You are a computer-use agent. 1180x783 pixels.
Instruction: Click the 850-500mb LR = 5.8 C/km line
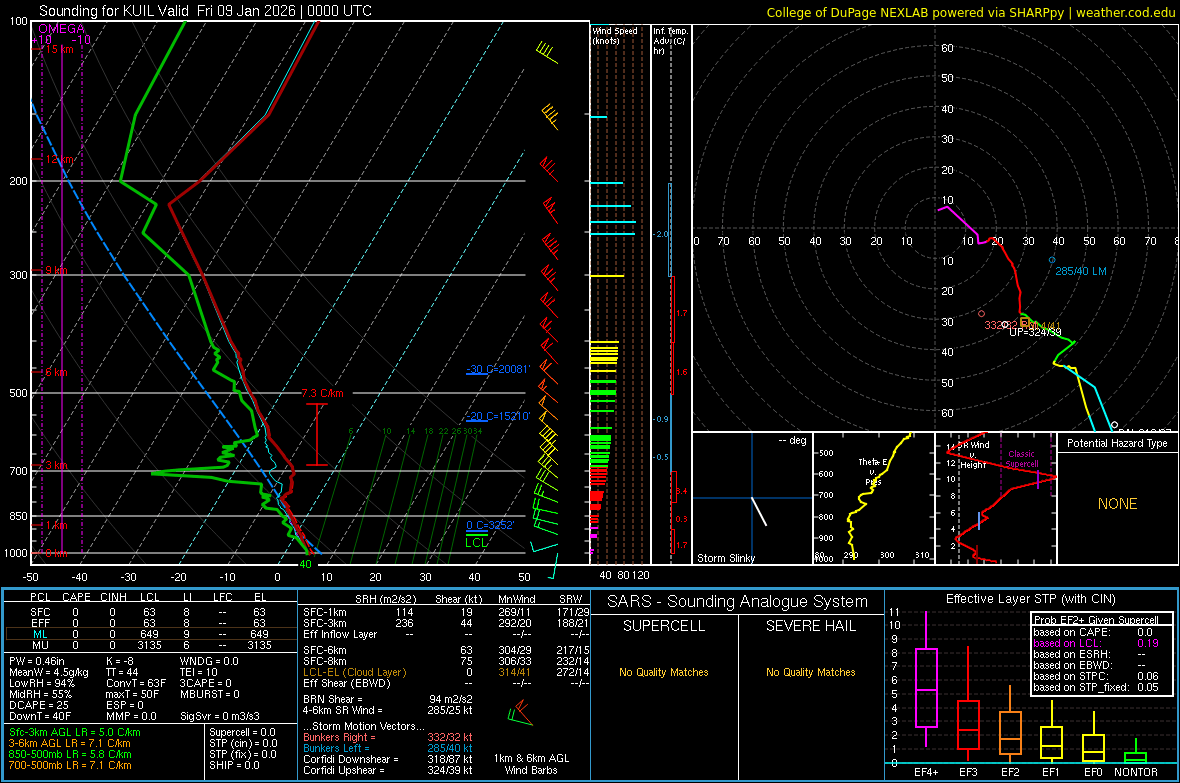point(70,754)
